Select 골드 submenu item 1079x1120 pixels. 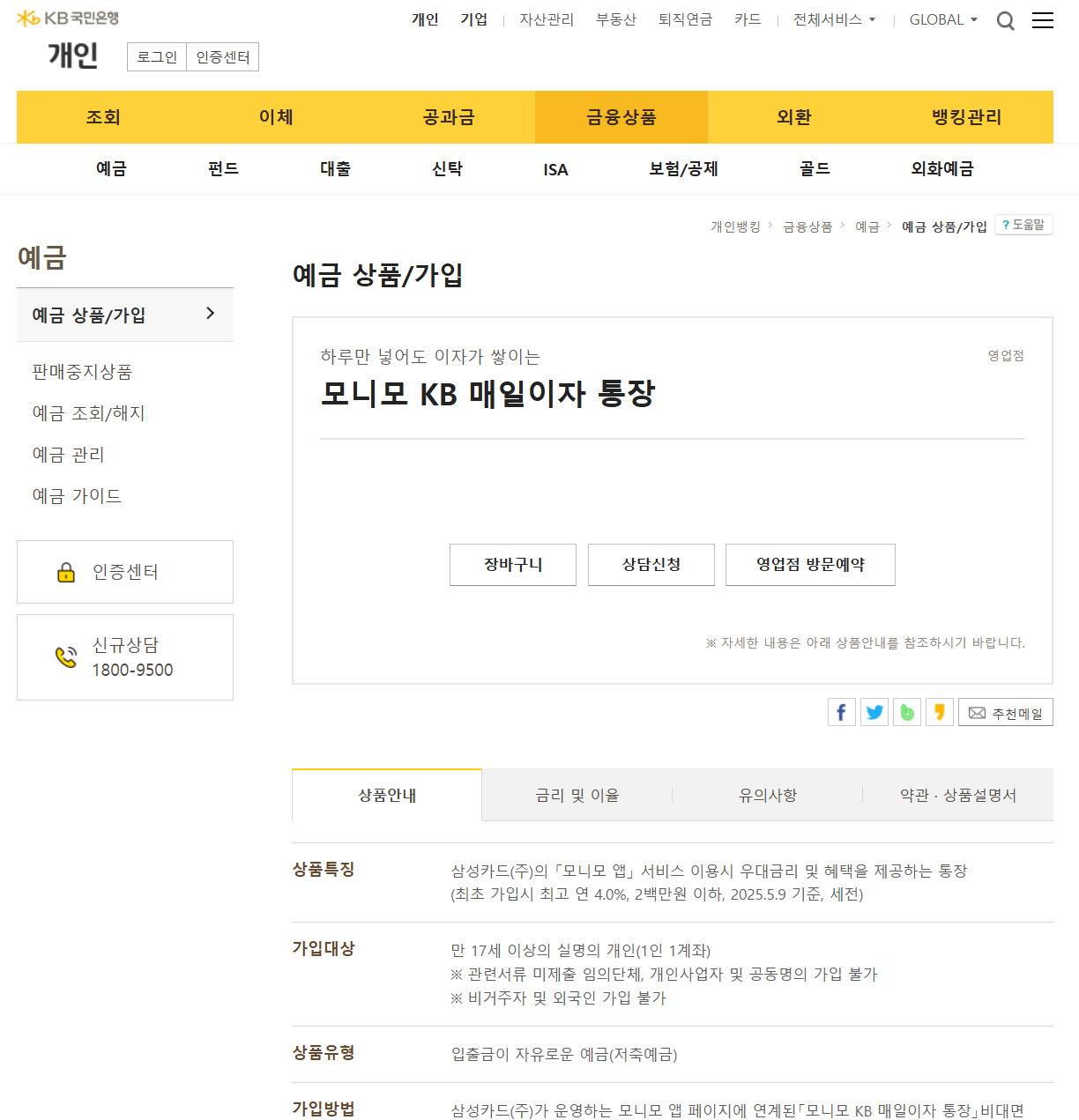coord(815,168)
